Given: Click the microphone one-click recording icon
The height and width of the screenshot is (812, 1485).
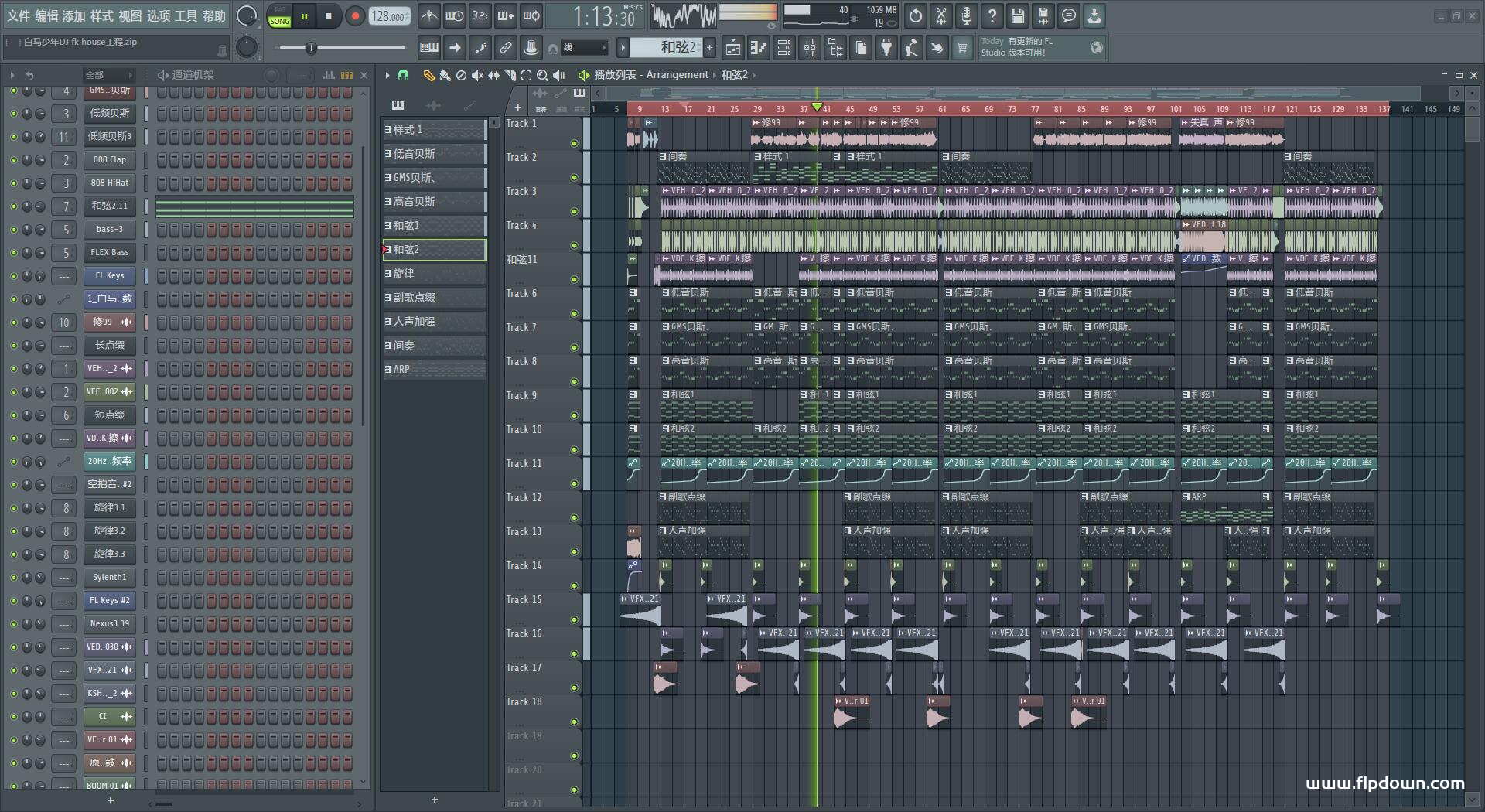Looking at the screenshot, I should 967,15.
